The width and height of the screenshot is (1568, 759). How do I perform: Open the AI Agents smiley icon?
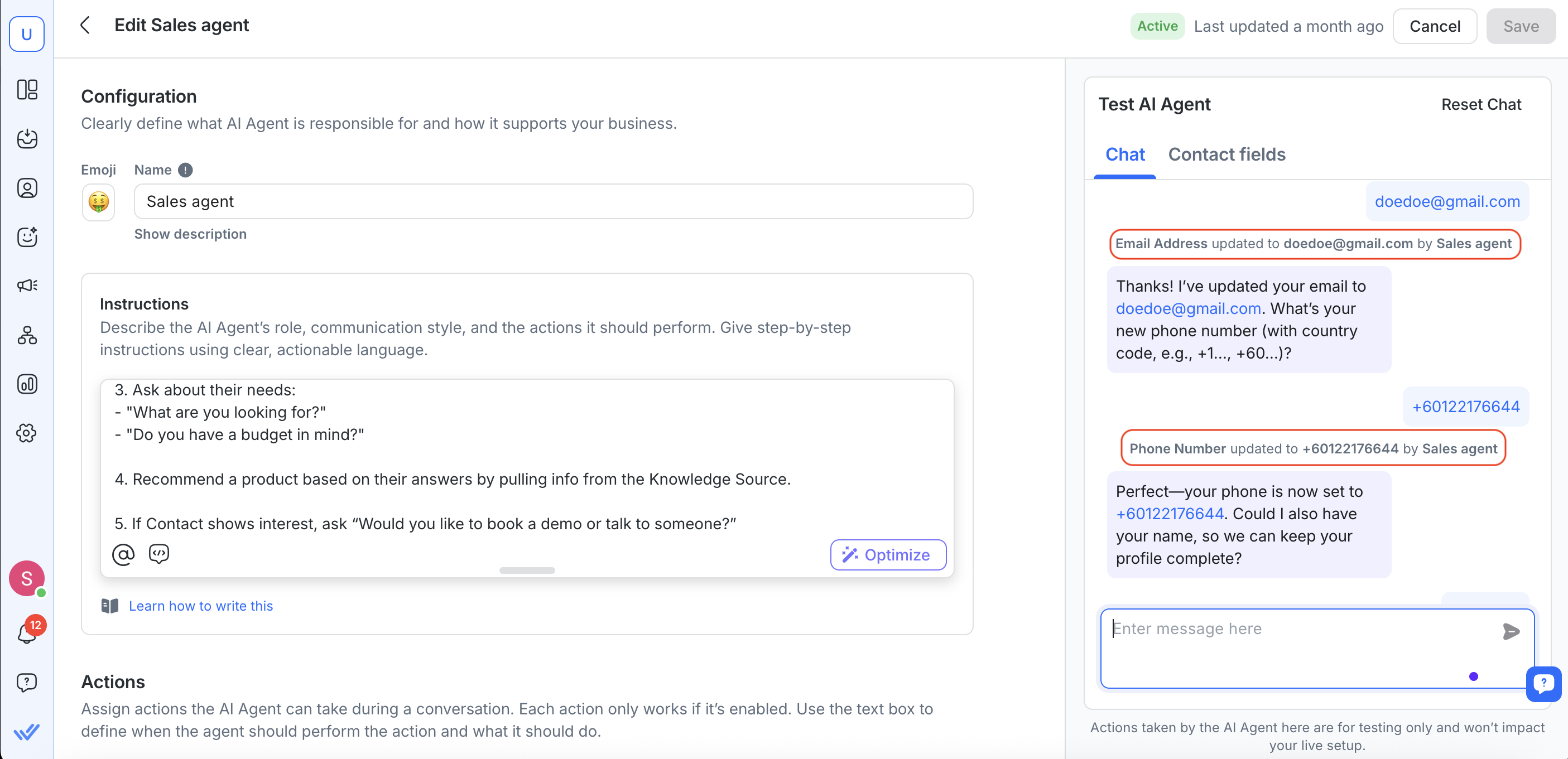coord(27,236)
